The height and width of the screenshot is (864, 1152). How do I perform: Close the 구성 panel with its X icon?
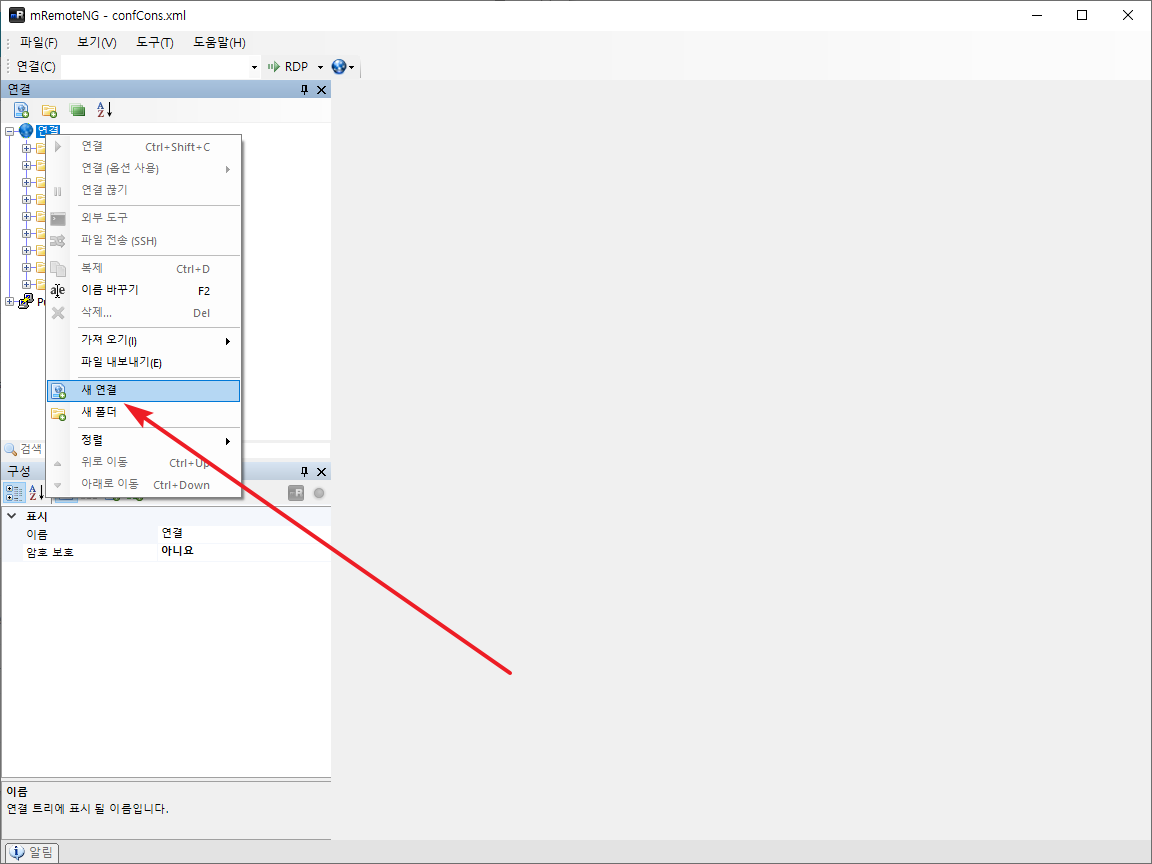pos(321,472)
